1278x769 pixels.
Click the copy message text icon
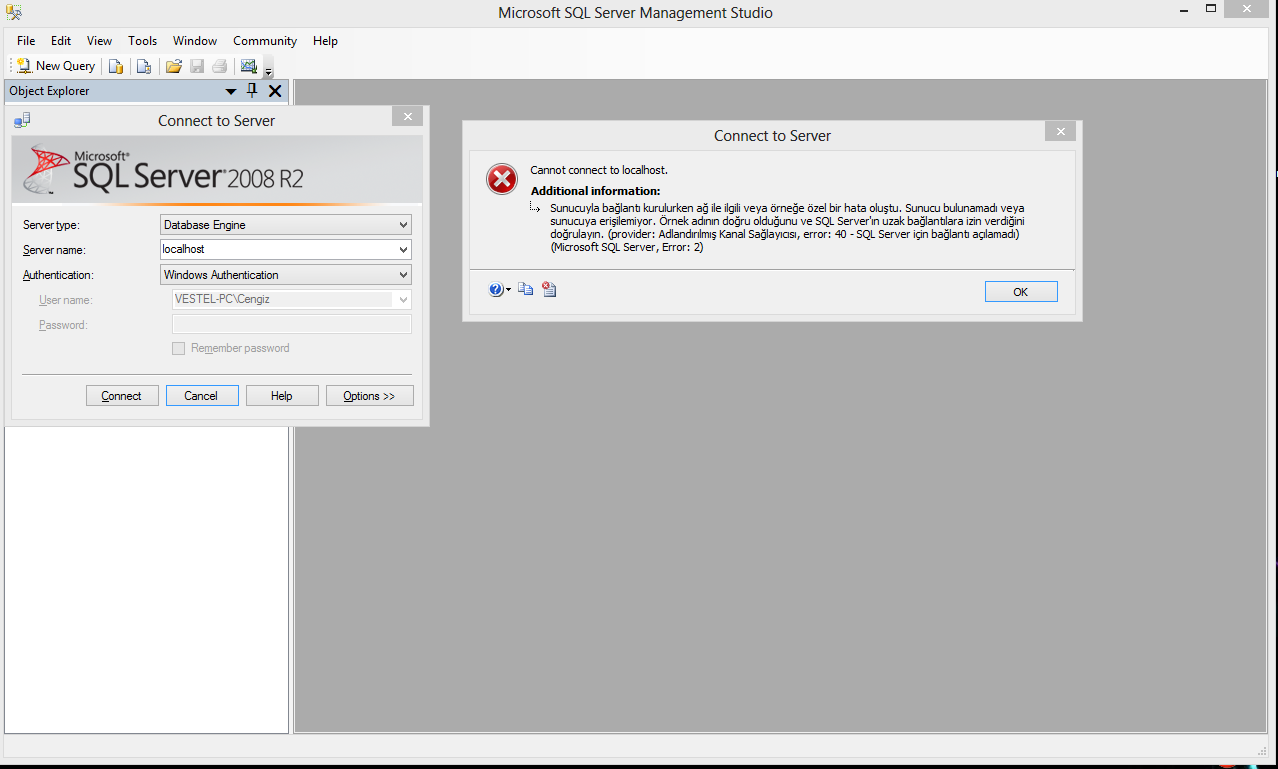point(526,290)
